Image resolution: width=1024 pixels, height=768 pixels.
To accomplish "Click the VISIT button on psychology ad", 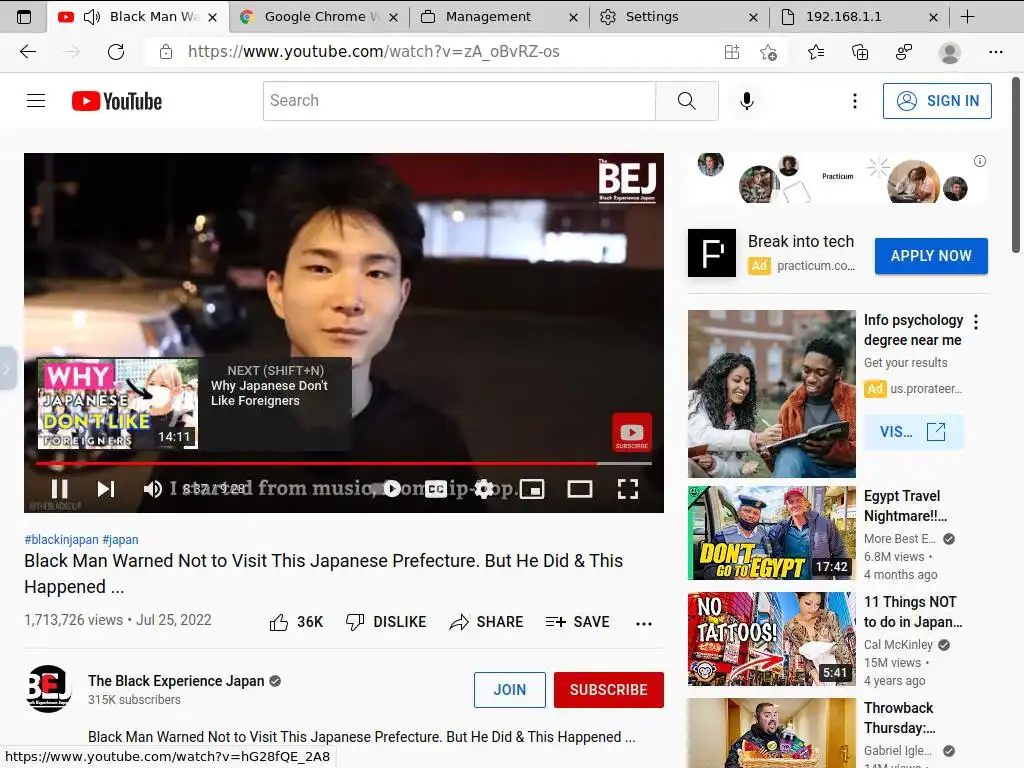I will pyautogui.click(x=913, y=432).
